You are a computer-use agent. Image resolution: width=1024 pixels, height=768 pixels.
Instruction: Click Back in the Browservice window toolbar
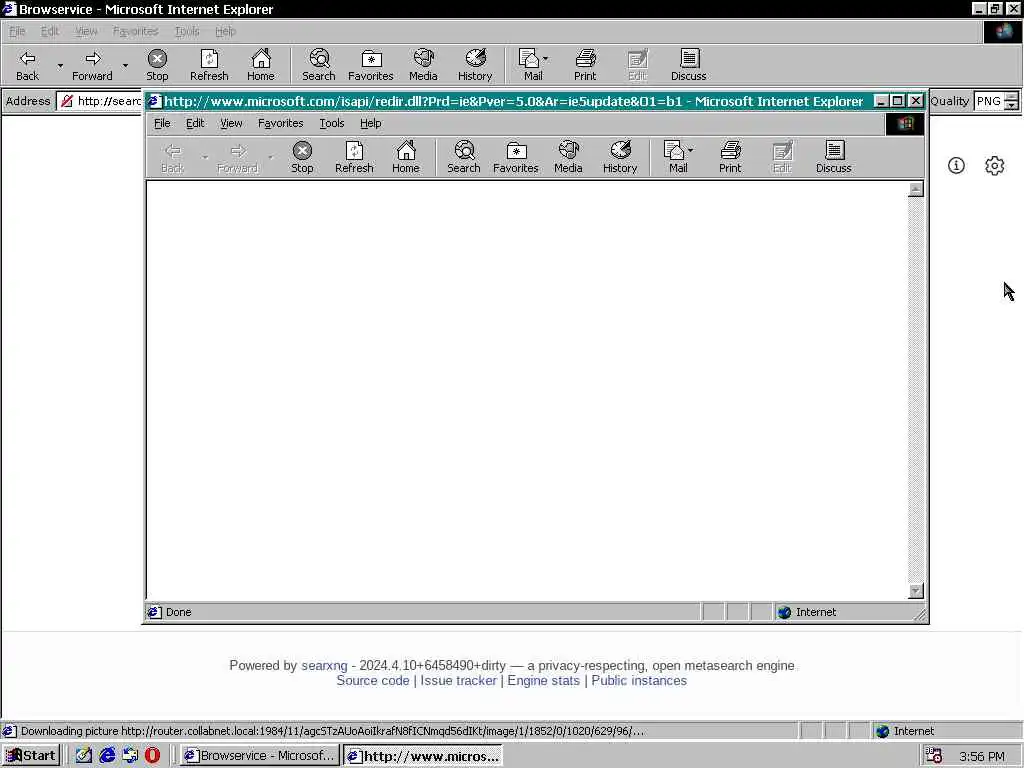click(27, 65)
